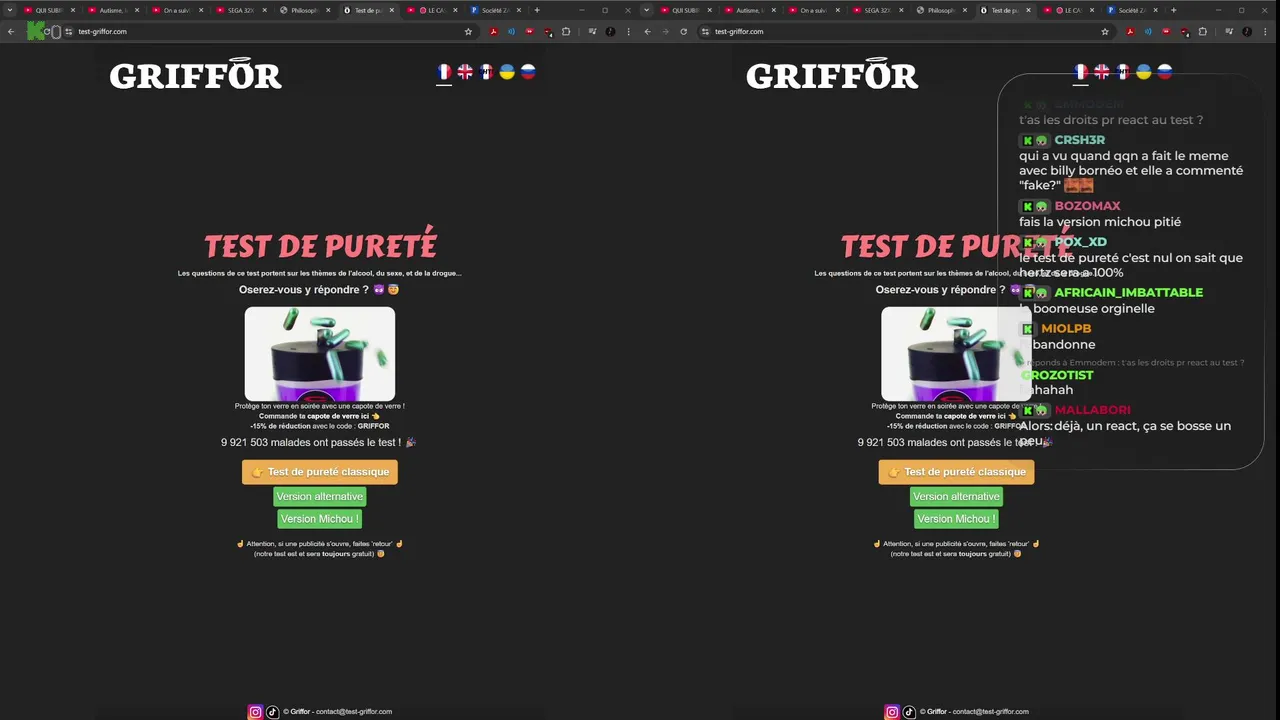Start Test de pureté classique in right window
The image size is (1280, 720).
point(956,472)
